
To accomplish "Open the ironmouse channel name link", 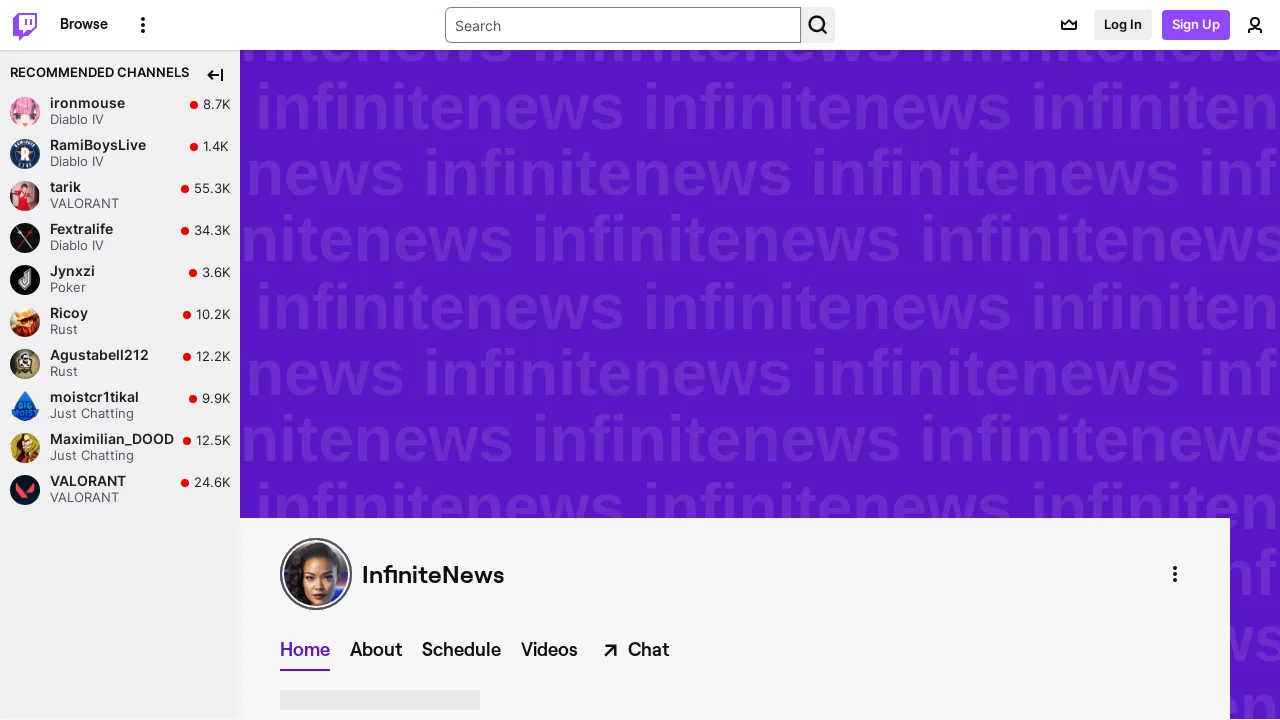I will click(87, 103).
